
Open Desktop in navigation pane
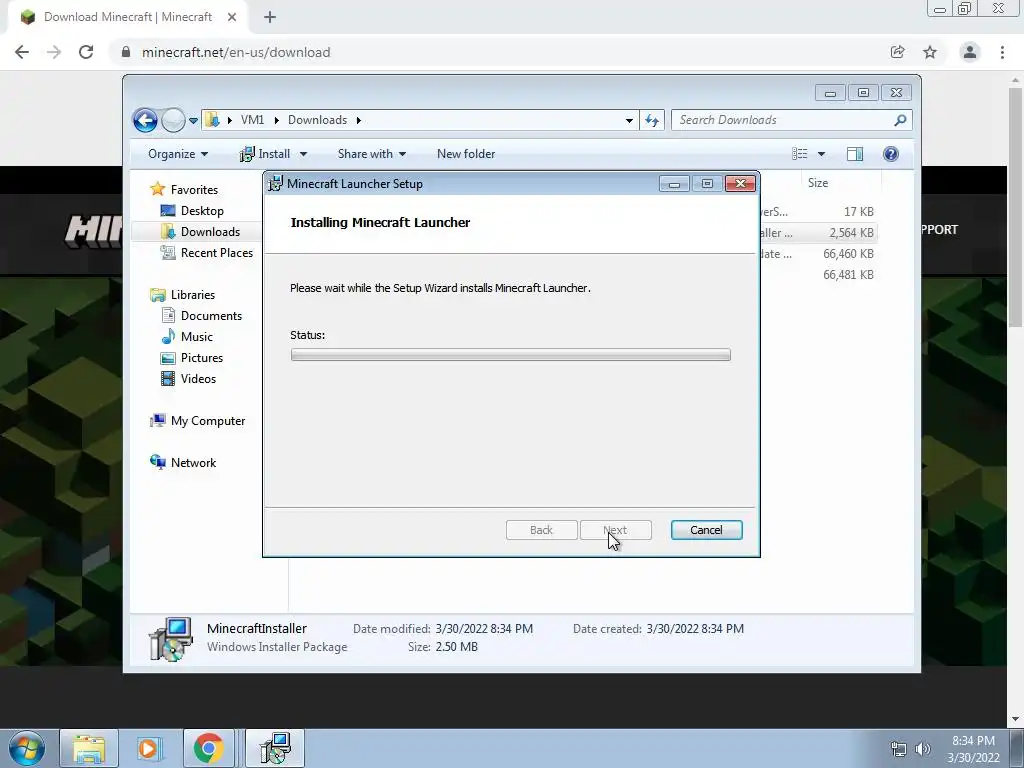202,211
